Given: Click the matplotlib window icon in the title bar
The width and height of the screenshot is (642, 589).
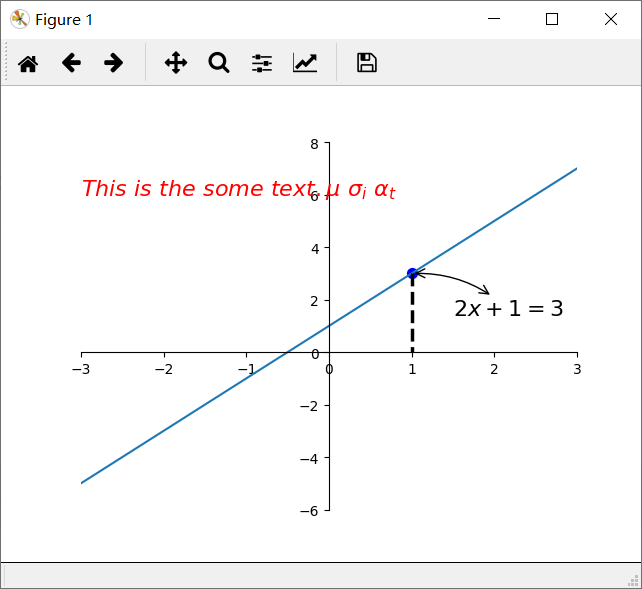Looking at the screenshot, I should pyautogui.click(x=20, y=19).
